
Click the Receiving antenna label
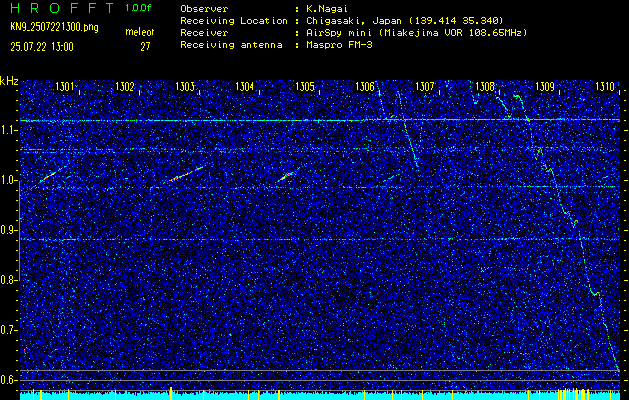tap(231, 45)
